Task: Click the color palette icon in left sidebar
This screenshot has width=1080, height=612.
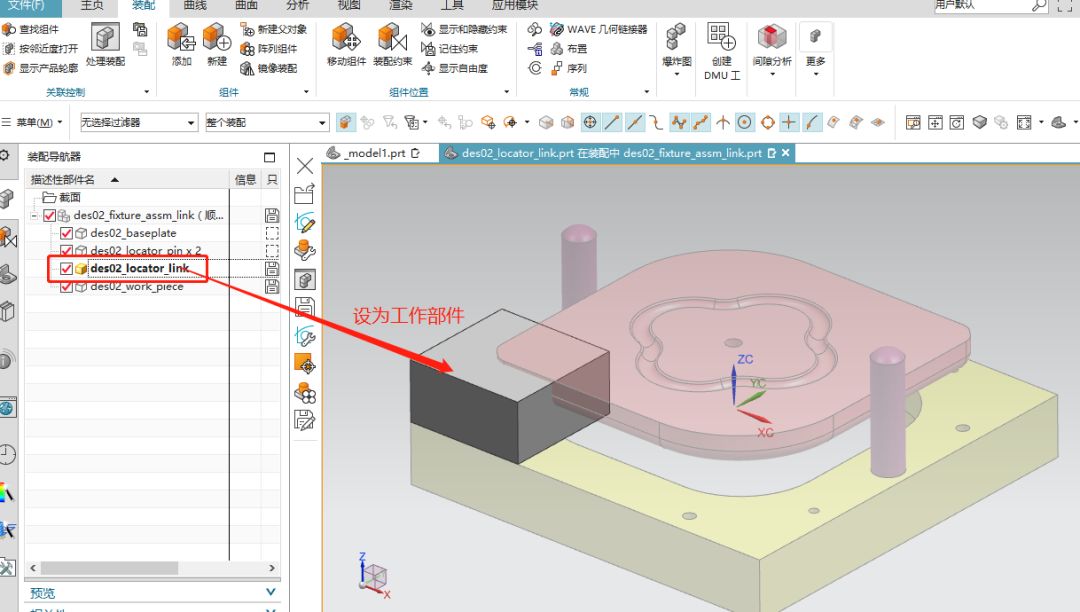Action: pos(7,492)
